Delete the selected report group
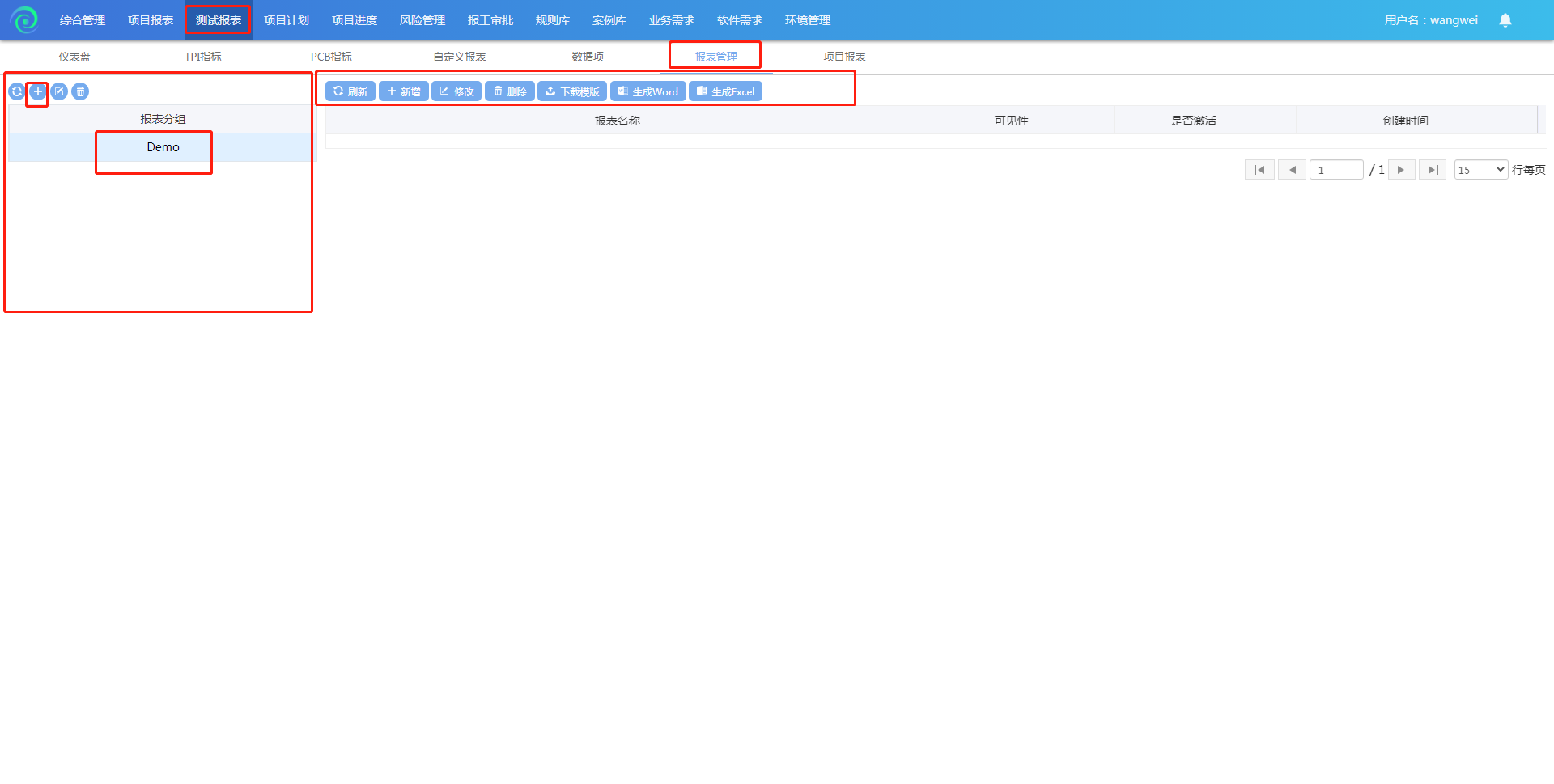This screenshot has width=1554, height=784. coord(80,91)
